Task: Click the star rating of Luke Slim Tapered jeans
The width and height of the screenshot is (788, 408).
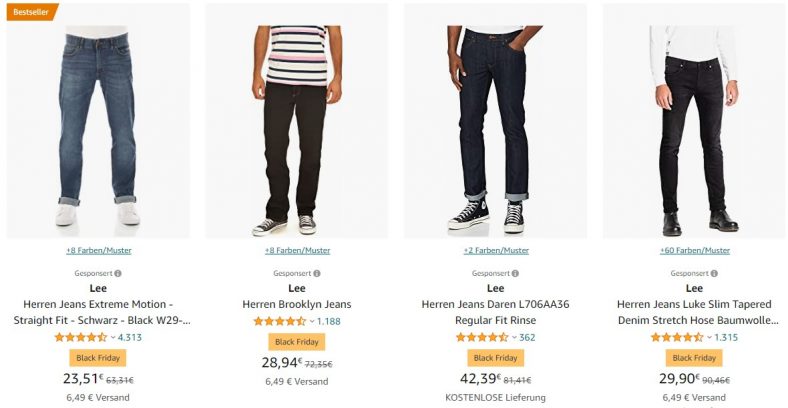Action: pyautogui.click(x=677, y=338)
